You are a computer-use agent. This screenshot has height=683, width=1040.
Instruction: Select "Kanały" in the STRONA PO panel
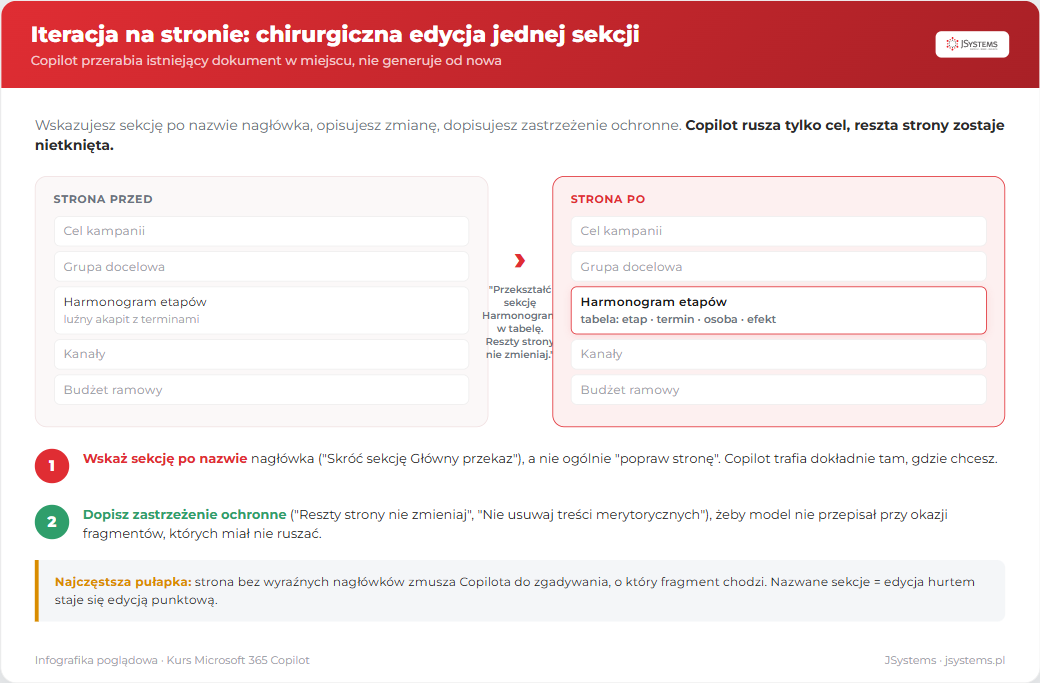pyautogui.click(x=779, y=354)
